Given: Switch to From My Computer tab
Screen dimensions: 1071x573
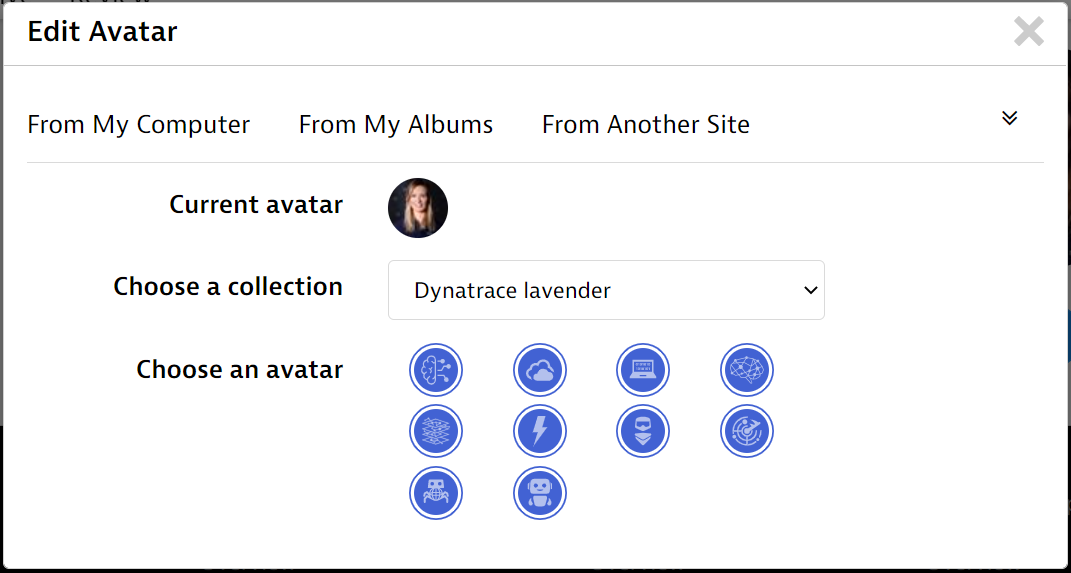Looking at the screenshot, I should click(139, 125).
